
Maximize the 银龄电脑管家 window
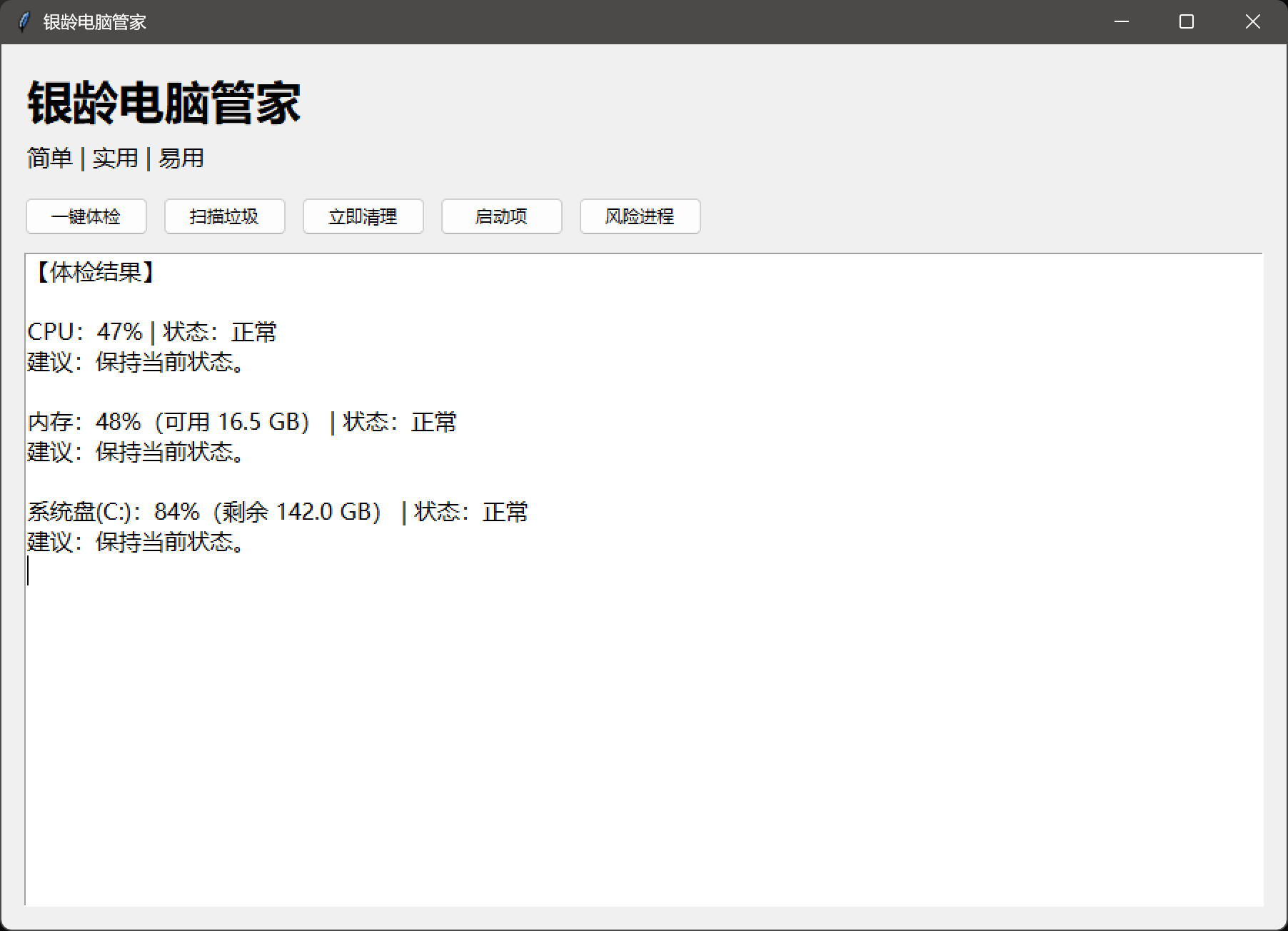click(x=1187, y=22)
